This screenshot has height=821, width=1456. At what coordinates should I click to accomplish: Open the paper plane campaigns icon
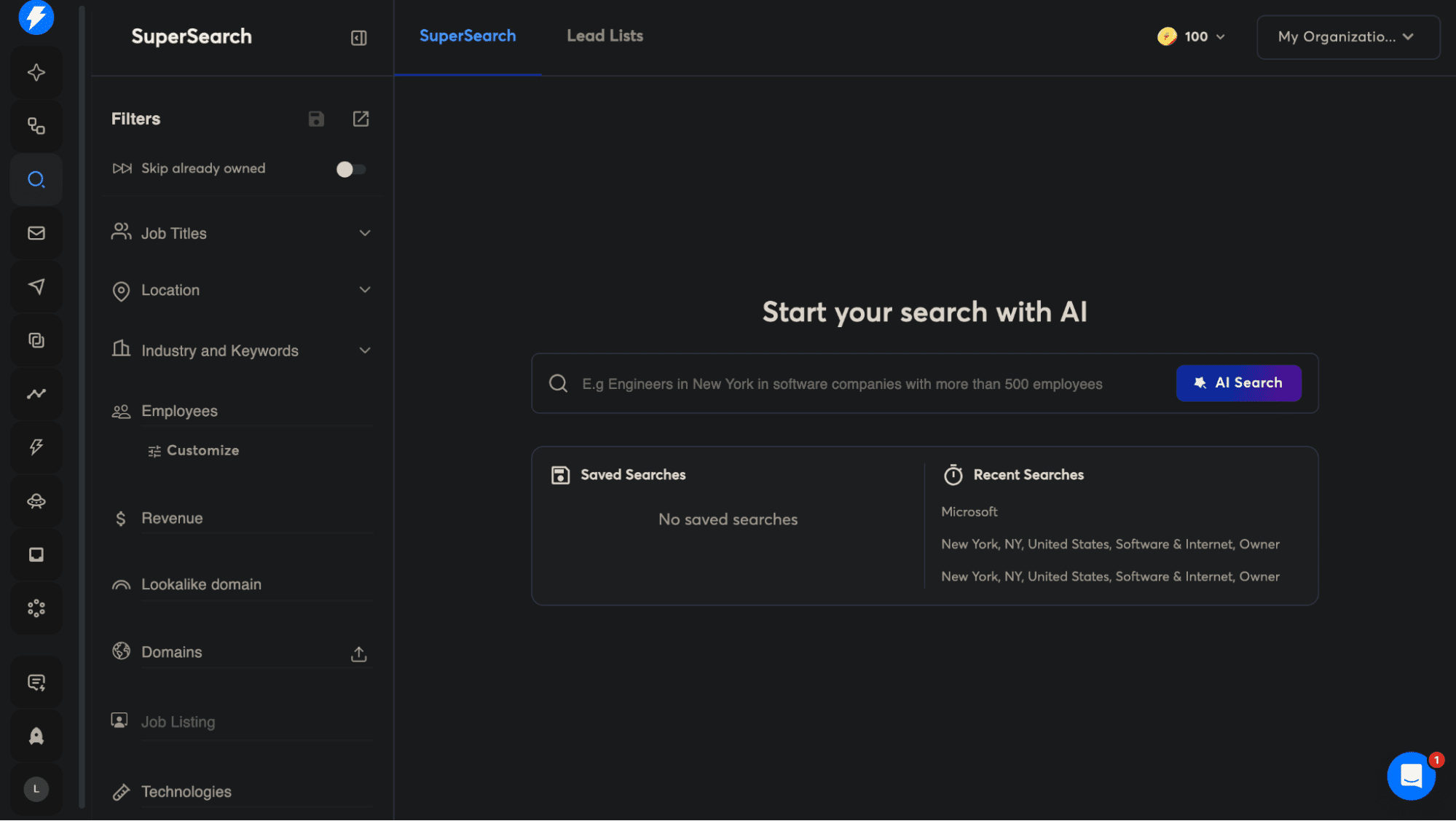(x=36, y=286)
